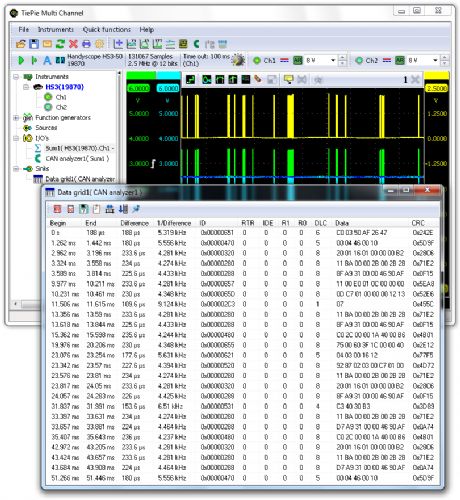Viewport: 460px width, 500px height.
Task: Click the red X delete icon in toolbar
Action: [73, 44]
